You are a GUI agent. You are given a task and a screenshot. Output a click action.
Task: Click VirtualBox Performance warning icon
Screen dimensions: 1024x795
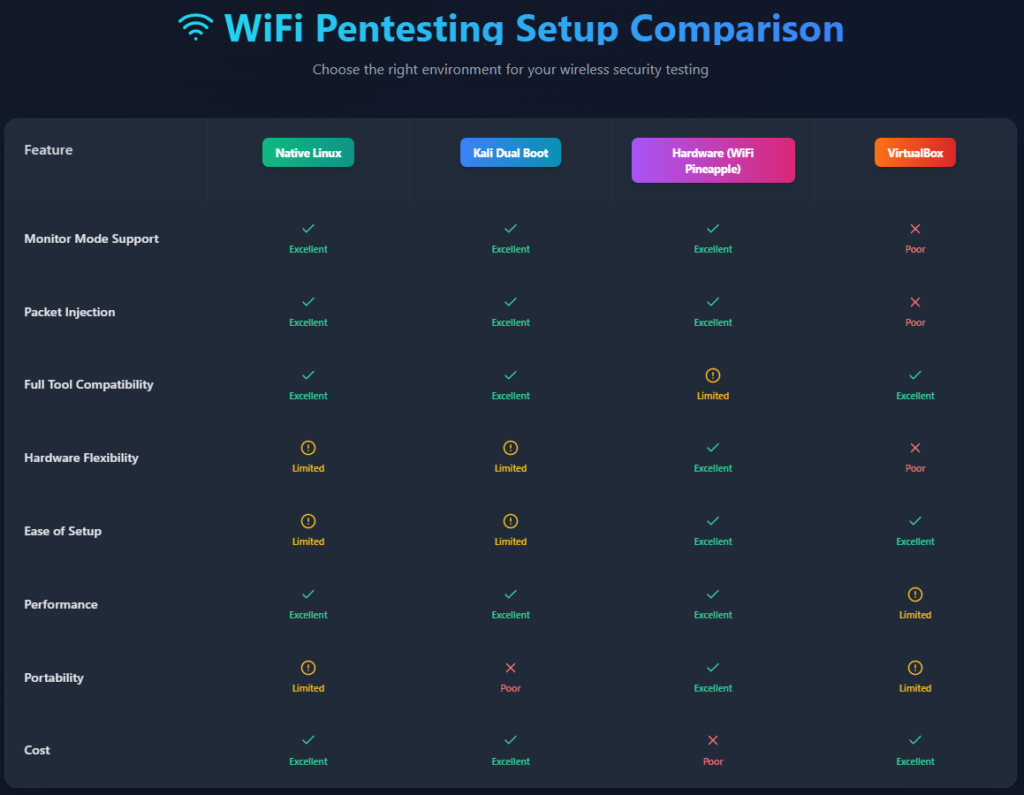pos(915,594)
